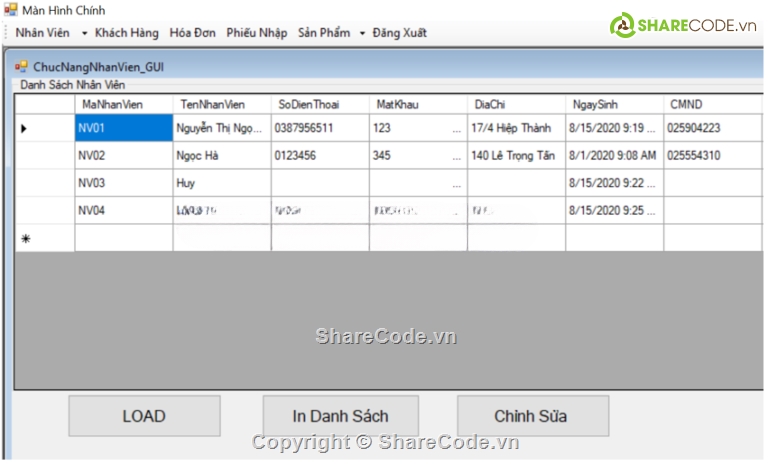Sort by MaNhanVien column header
Image resolution: width=768 pixels, height=465 pixels.
[x=124, y=104]
